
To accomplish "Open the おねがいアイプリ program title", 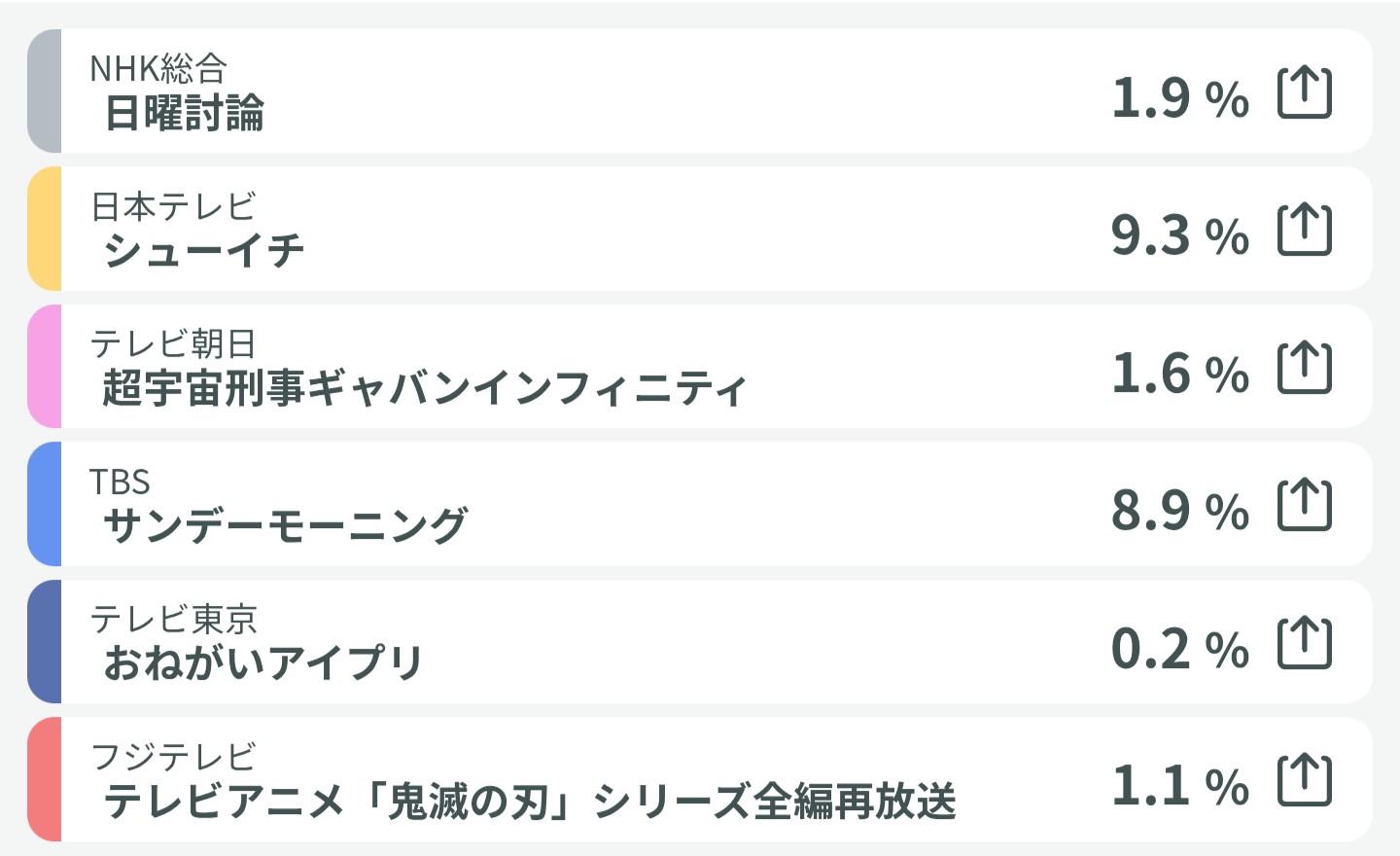I will [263, 664].
